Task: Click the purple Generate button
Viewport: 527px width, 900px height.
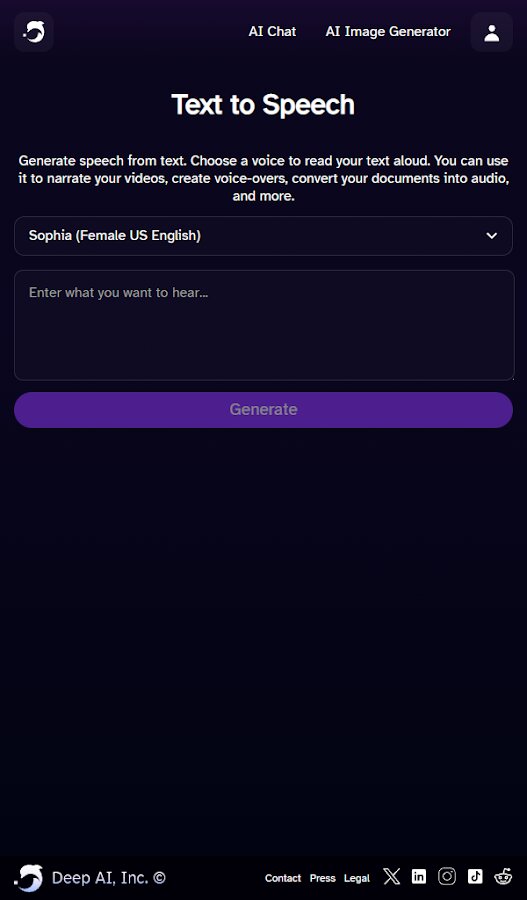Action: pos(264,410)
